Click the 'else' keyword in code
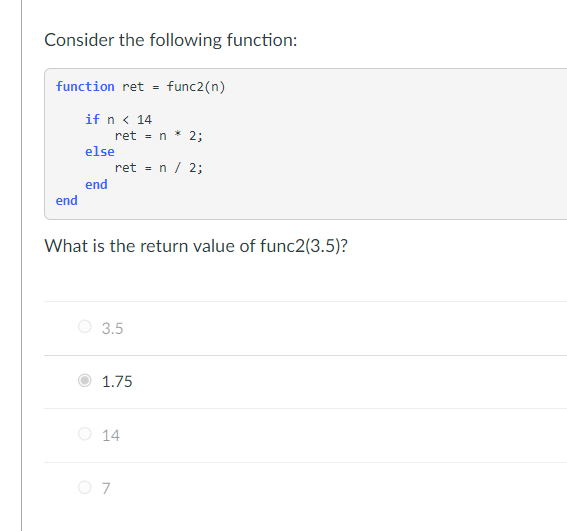 (100, 152)
